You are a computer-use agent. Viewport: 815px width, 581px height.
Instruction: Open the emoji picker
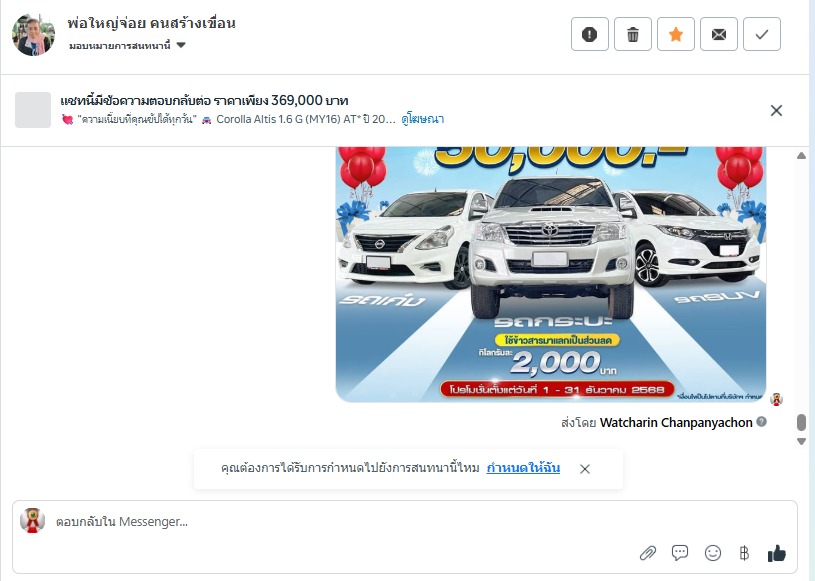pyautogui.click(x=713, y=553)
